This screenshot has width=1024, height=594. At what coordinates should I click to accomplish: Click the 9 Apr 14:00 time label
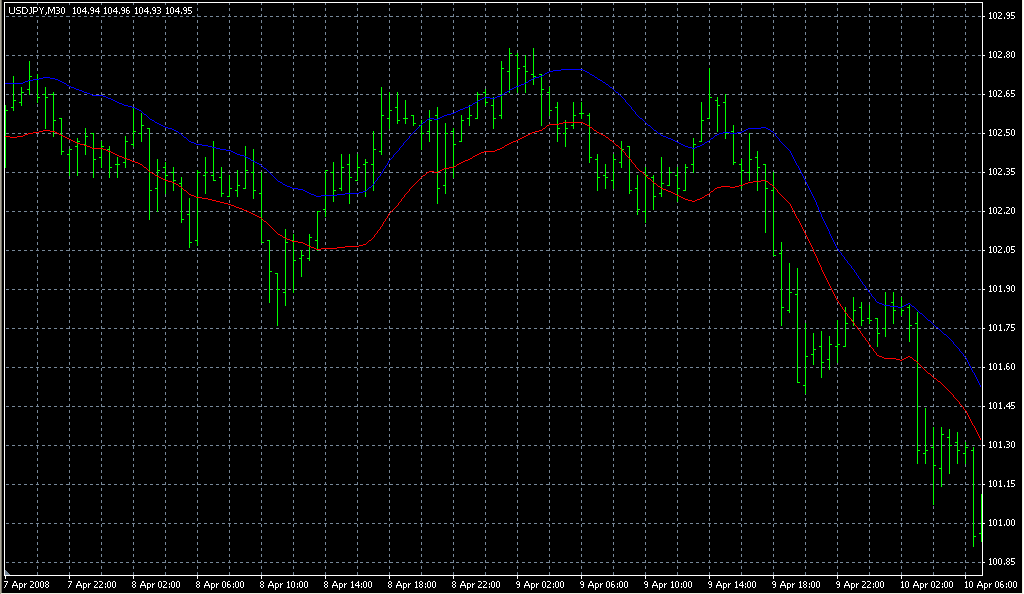(732, 583)
